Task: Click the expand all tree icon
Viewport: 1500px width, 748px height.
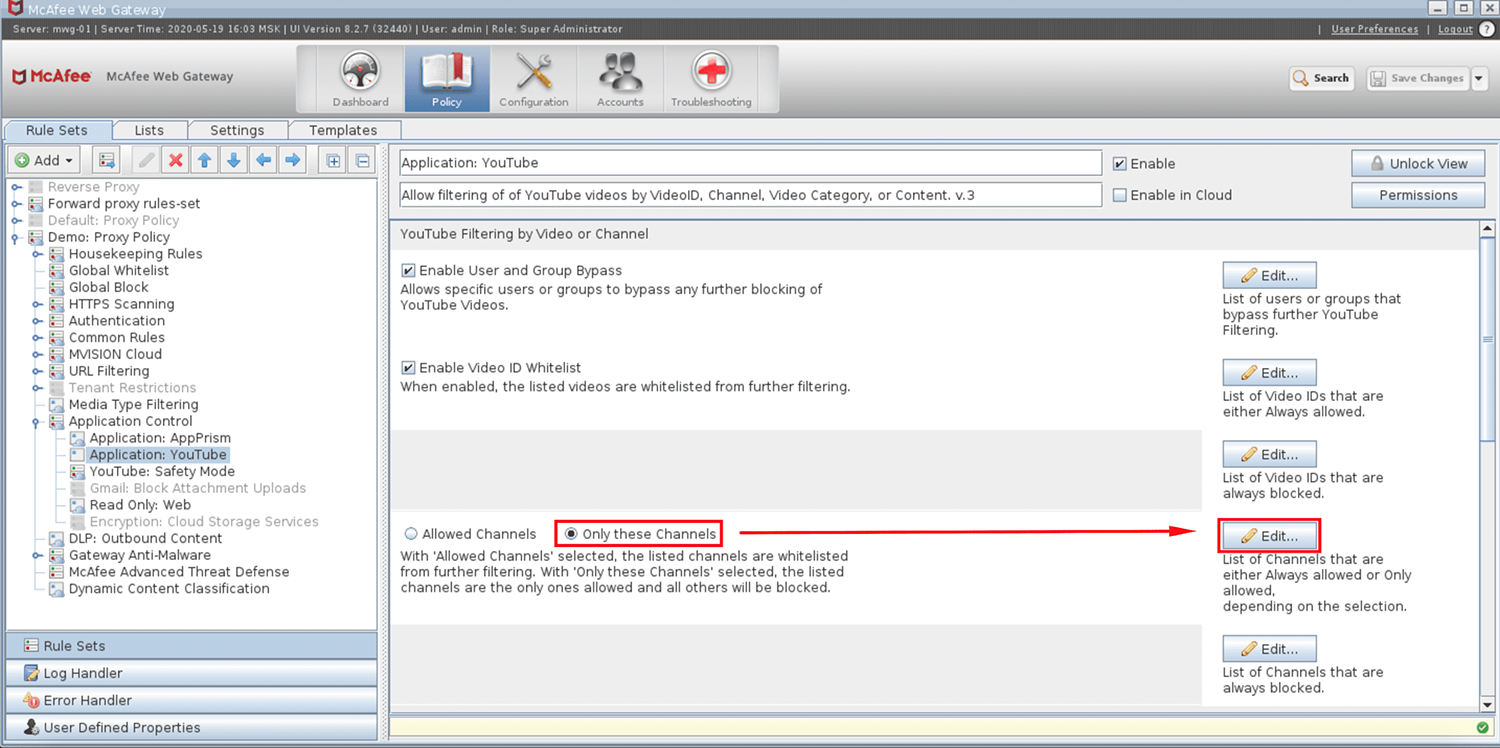Action: point(333,160)
